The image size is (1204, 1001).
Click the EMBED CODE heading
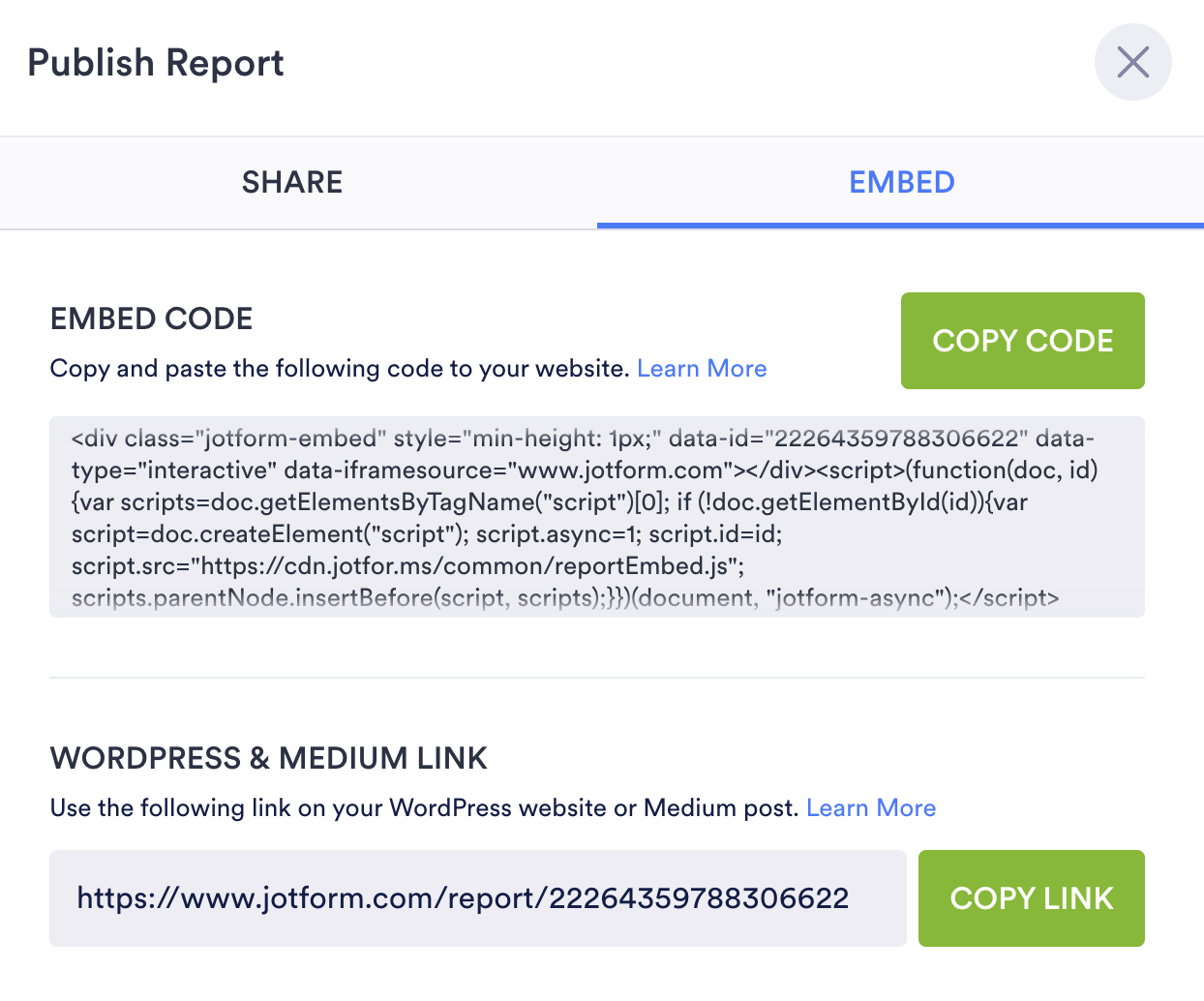151,318
